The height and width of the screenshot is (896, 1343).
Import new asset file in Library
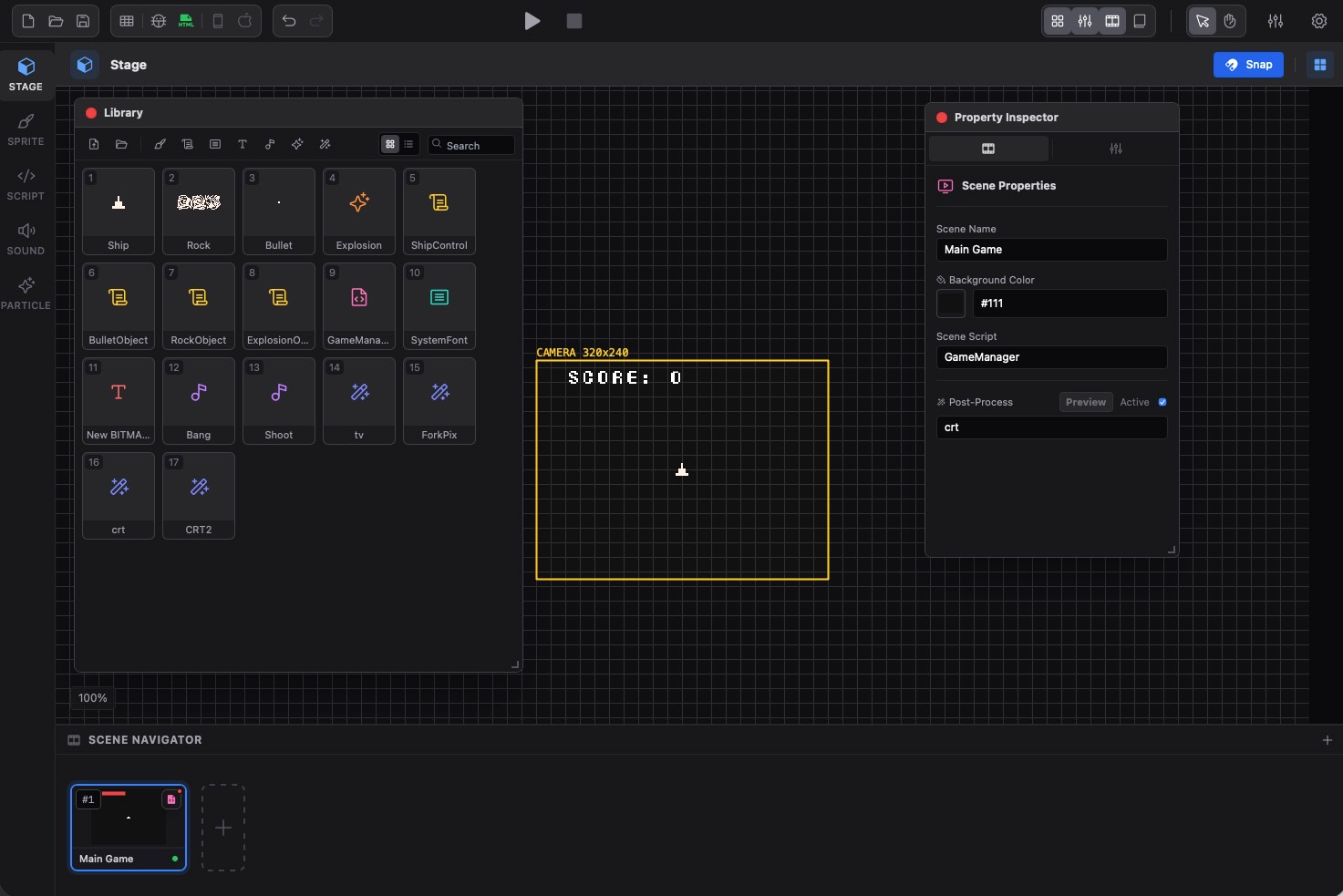[x=94, y=144]
